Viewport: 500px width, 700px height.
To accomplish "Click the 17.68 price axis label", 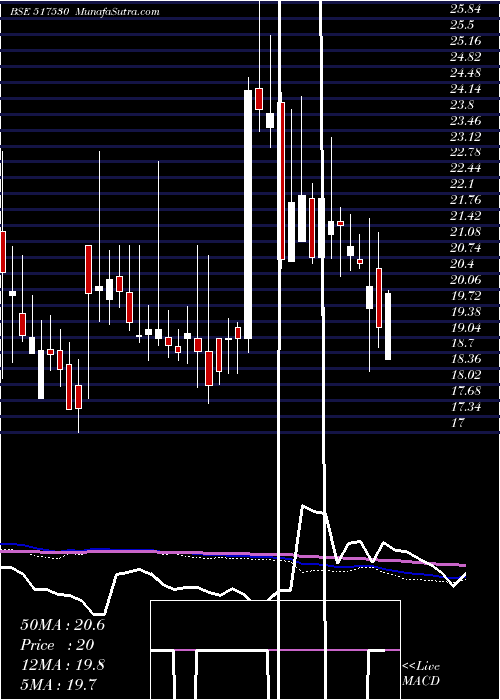I will pos(465,391).
